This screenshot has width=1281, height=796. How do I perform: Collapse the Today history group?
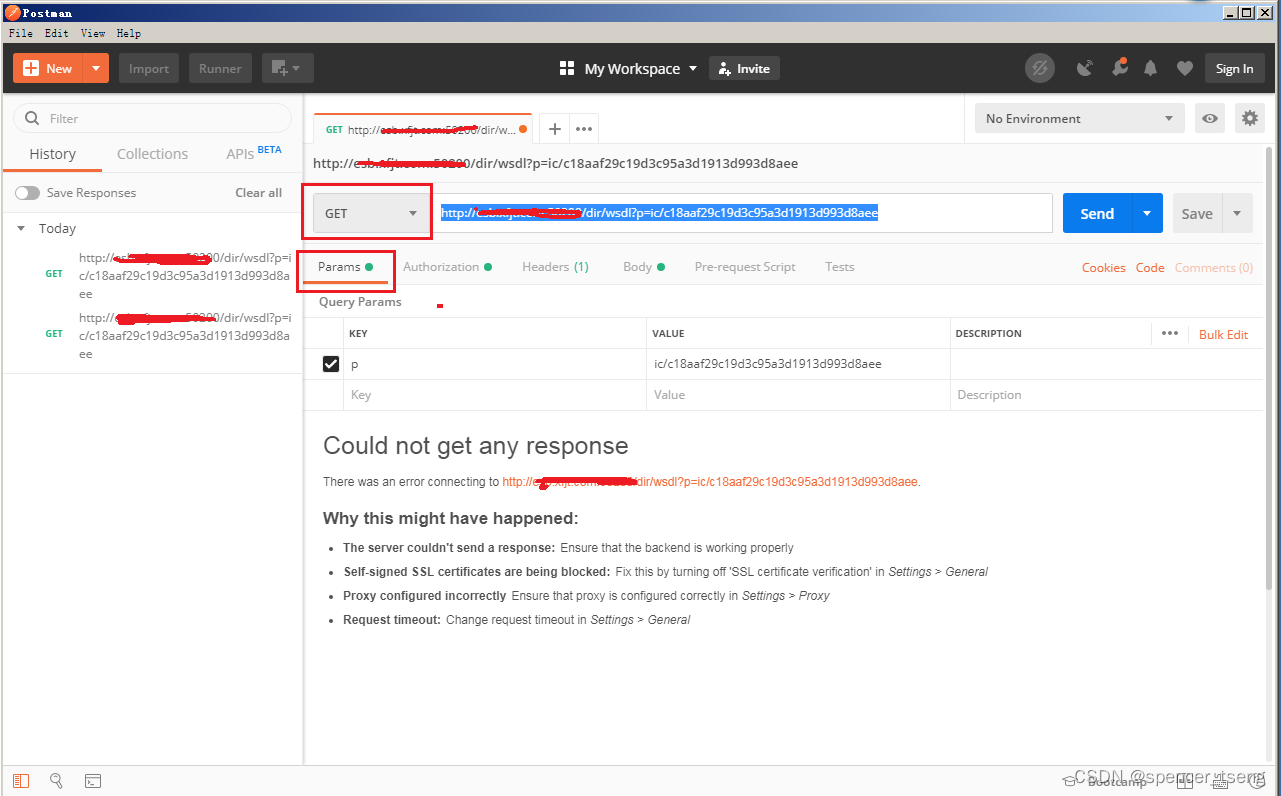coord(21,228)
